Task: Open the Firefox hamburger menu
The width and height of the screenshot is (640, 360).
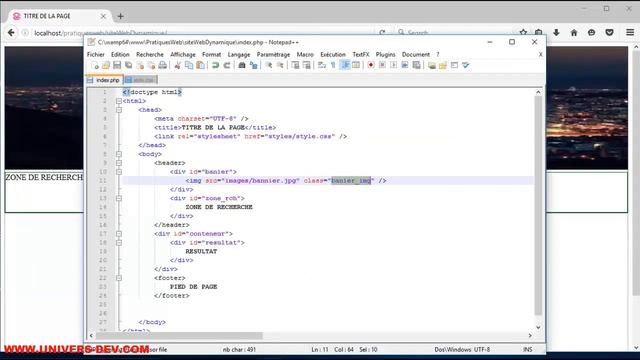Action: (630, 32)
